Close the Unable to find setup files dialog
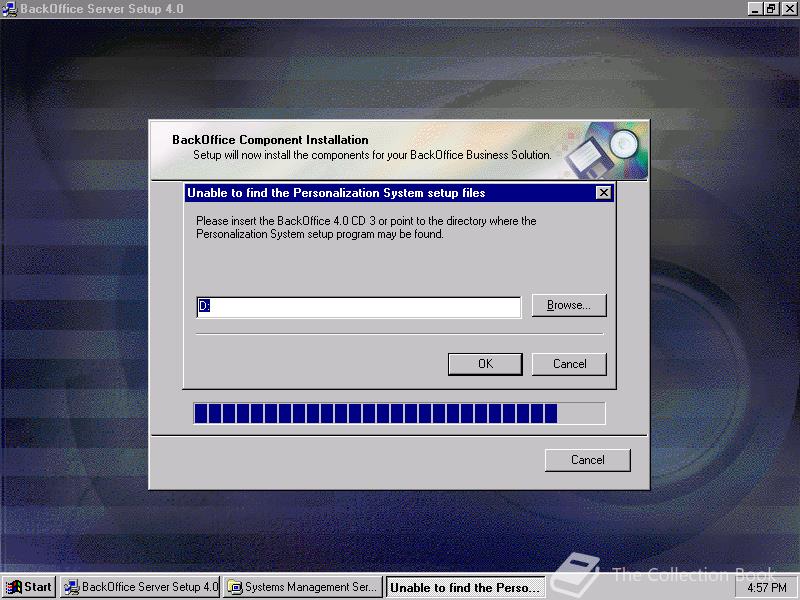 tap(604, 192)
